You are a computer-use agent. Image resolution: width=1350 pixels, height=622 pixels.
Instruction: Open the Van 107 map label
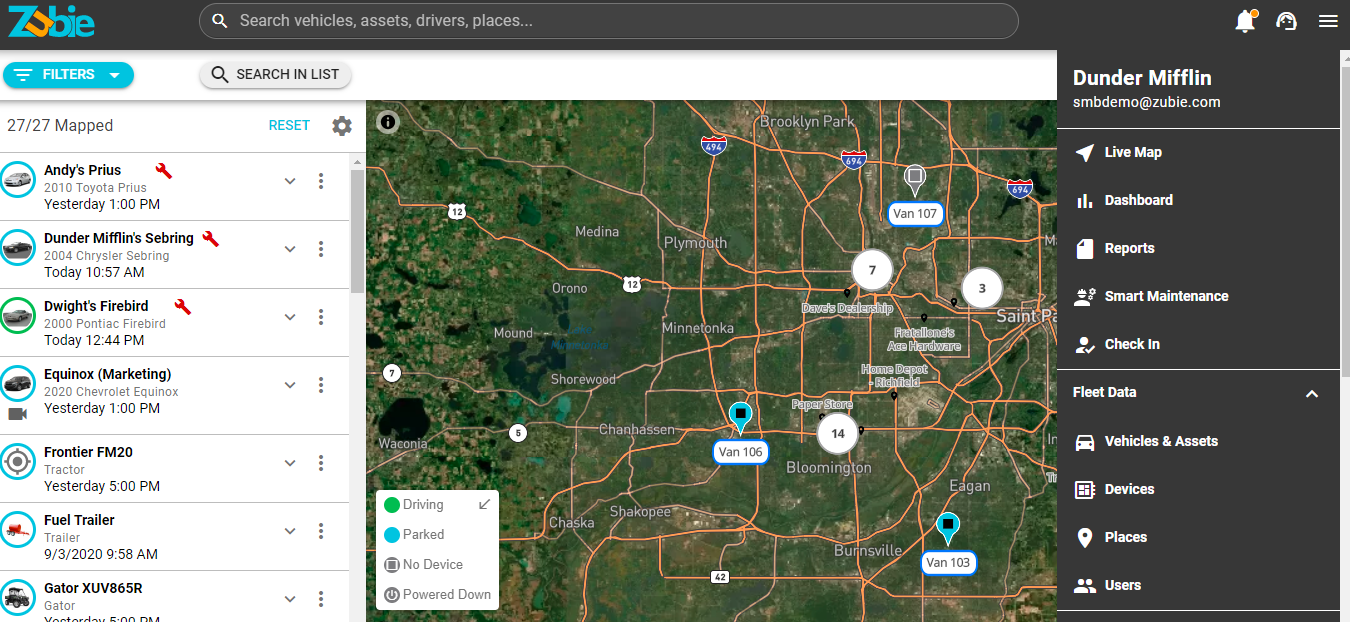(x=915, y=214)
